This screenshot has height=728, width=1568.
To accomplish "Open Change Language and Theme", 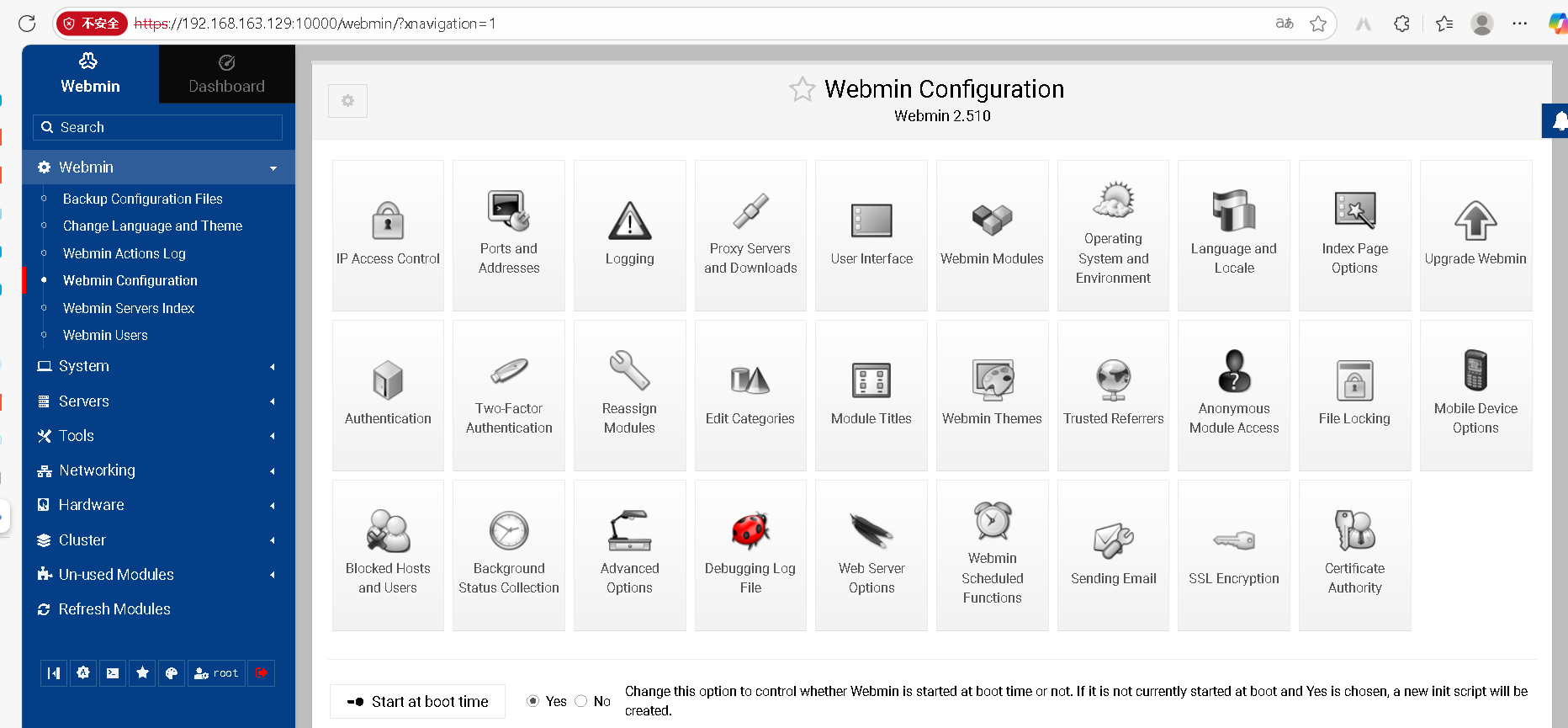I will (152, 226).
